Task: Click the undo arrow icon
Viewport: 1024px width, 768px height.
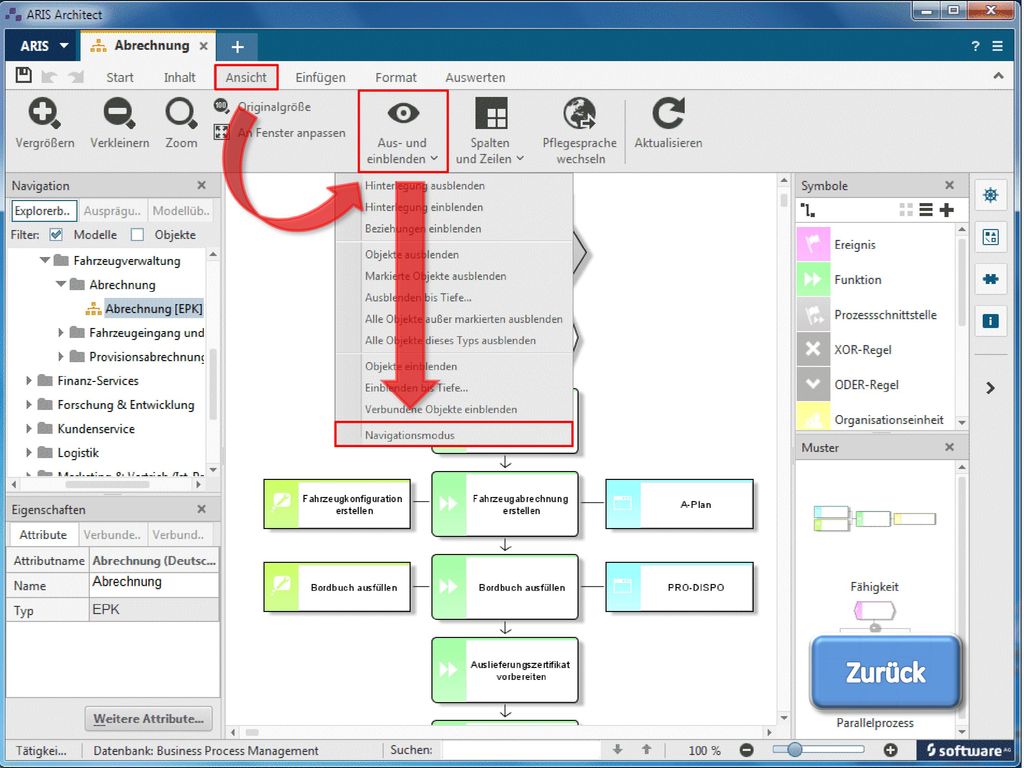Action: (49, 76)
